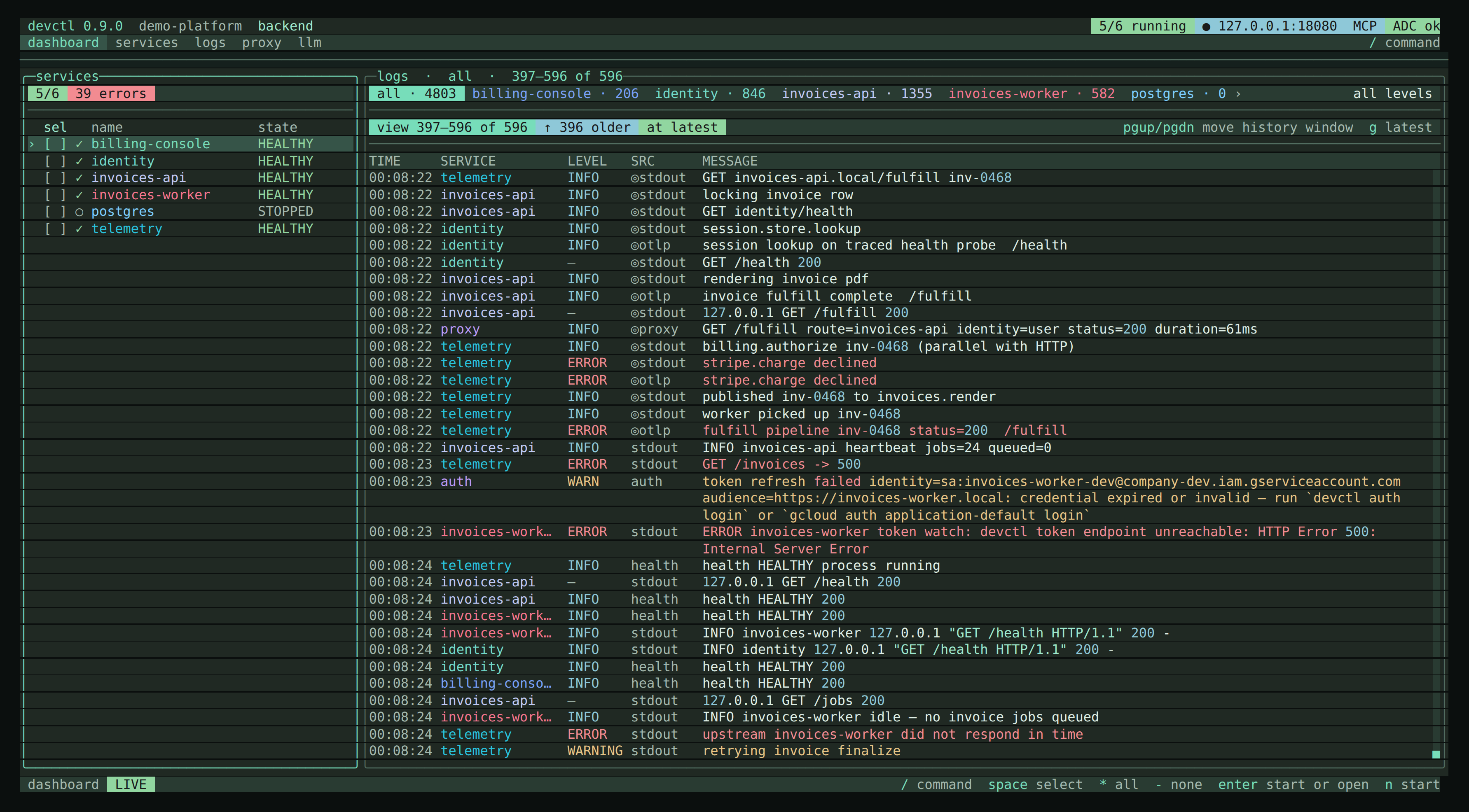Screen dimensions: 1469x812
Task: Filter logs by invoices-worker · 582
Action: click(x=1031, y=93)
